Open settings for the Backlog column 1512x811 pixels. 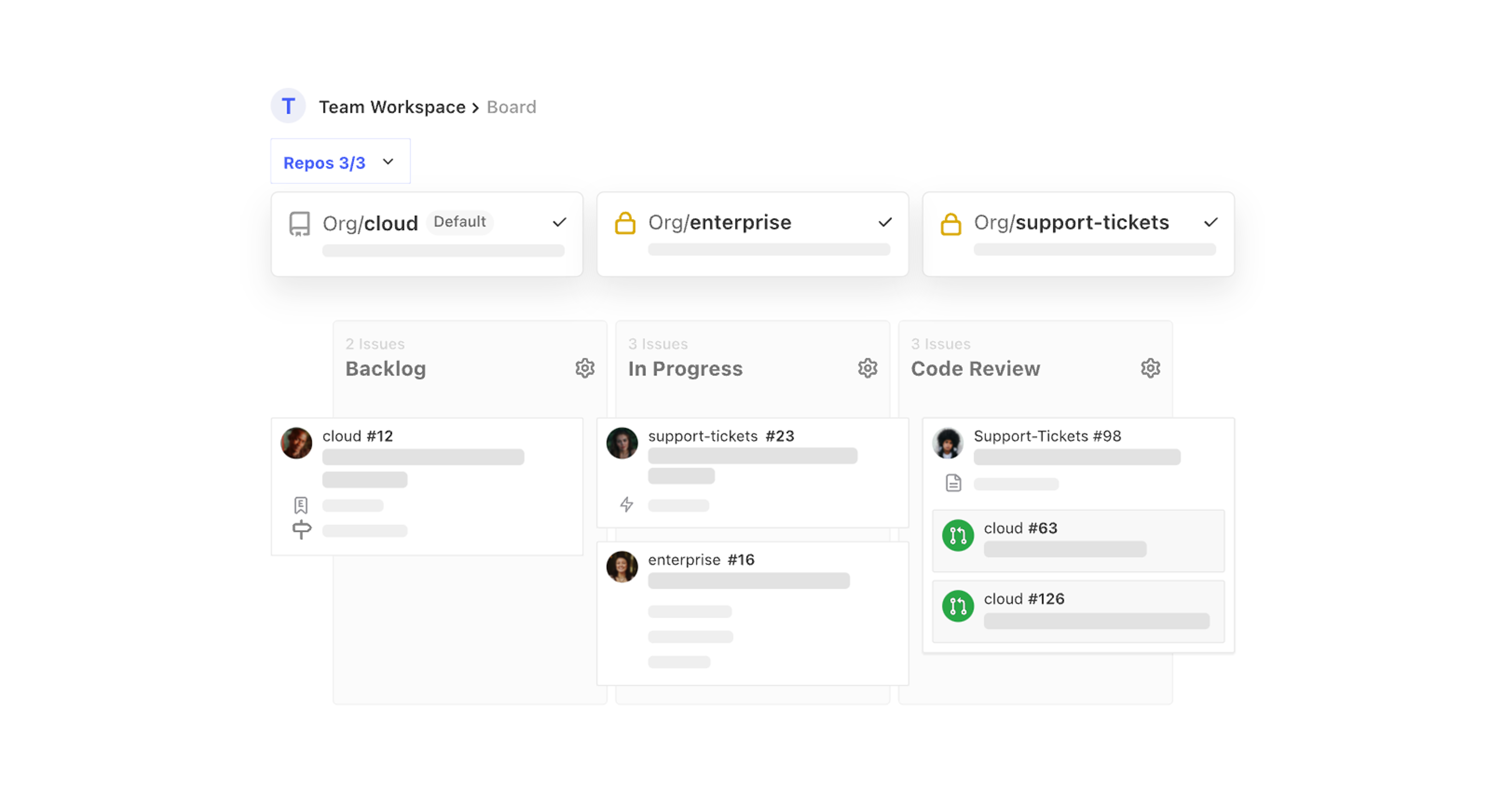click(x=584, y=368)
